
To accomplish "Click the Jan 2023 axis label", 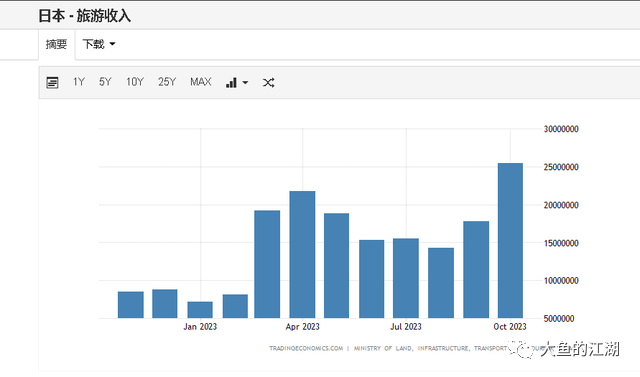I will 200,327.
